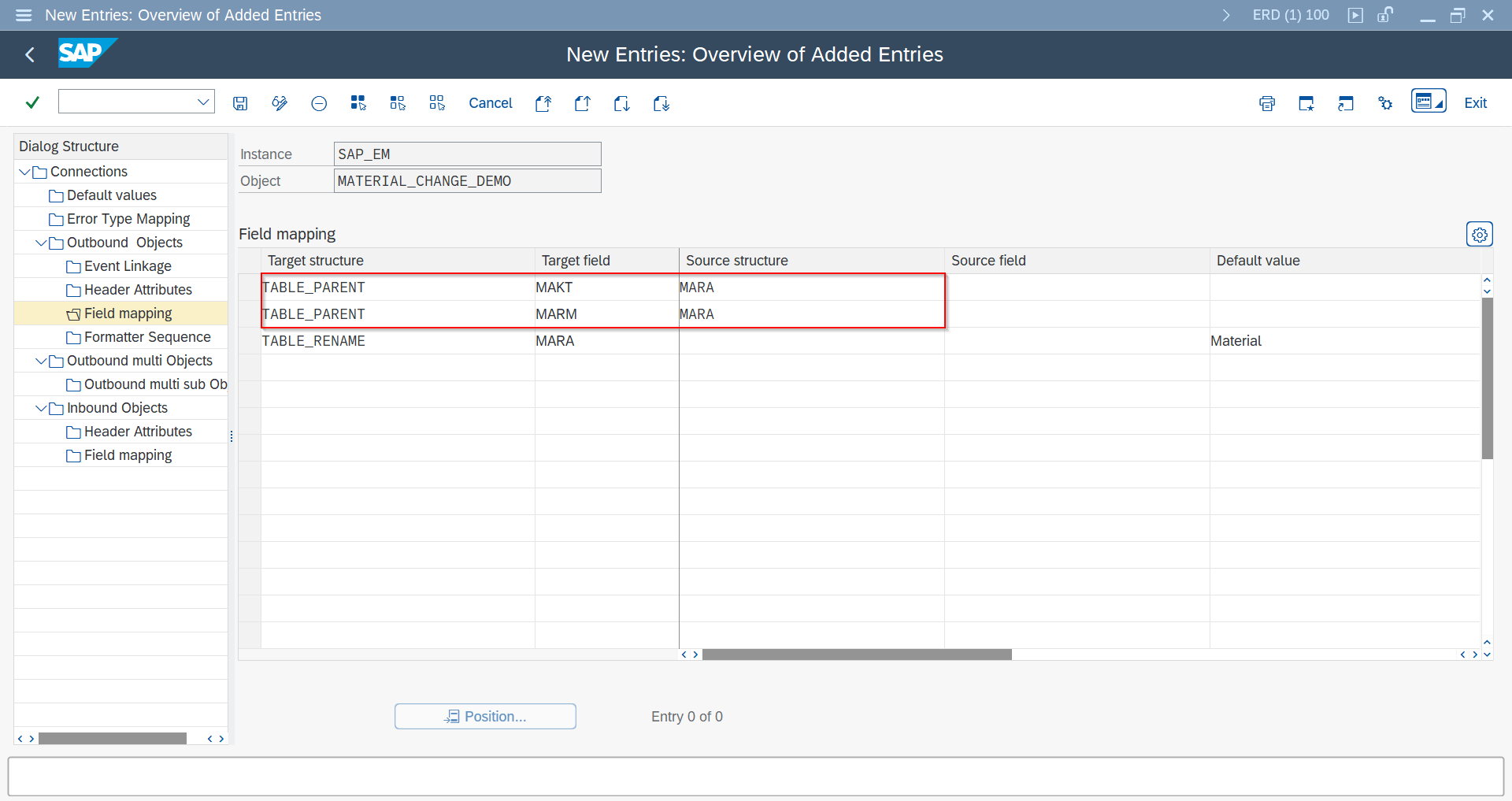Click the Select Block icon
This screenshot has width=1512, height=801.
398,103
